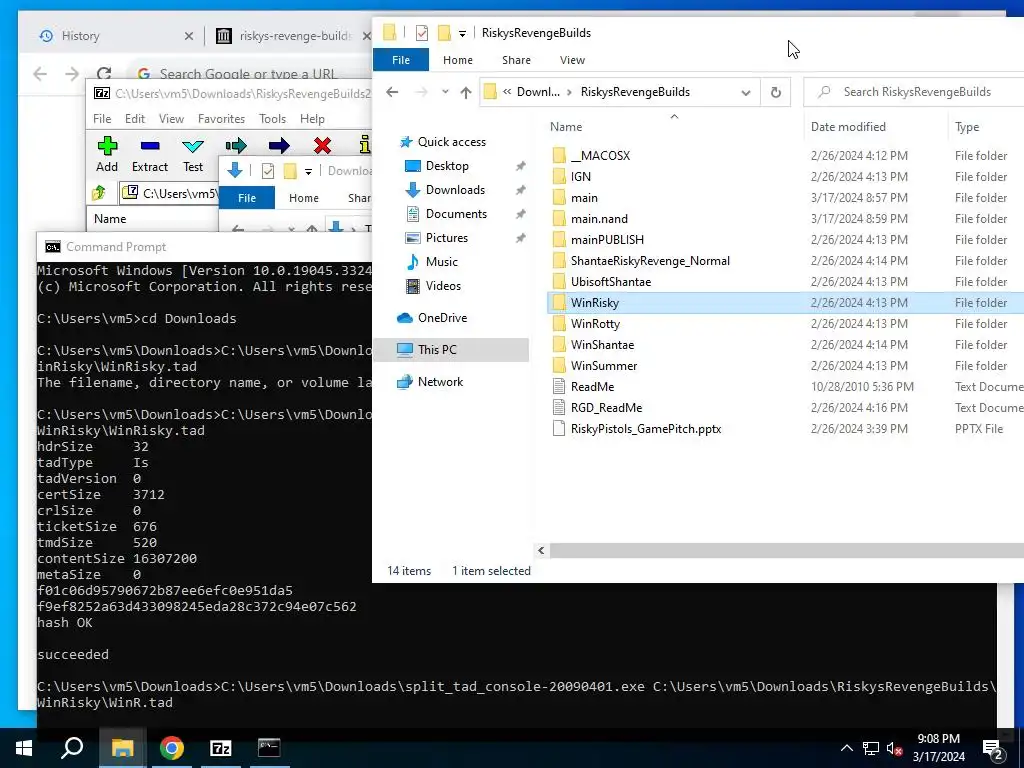
Task: Open the Edit menu in 7-Zip
Action: (x=135, y=119)
